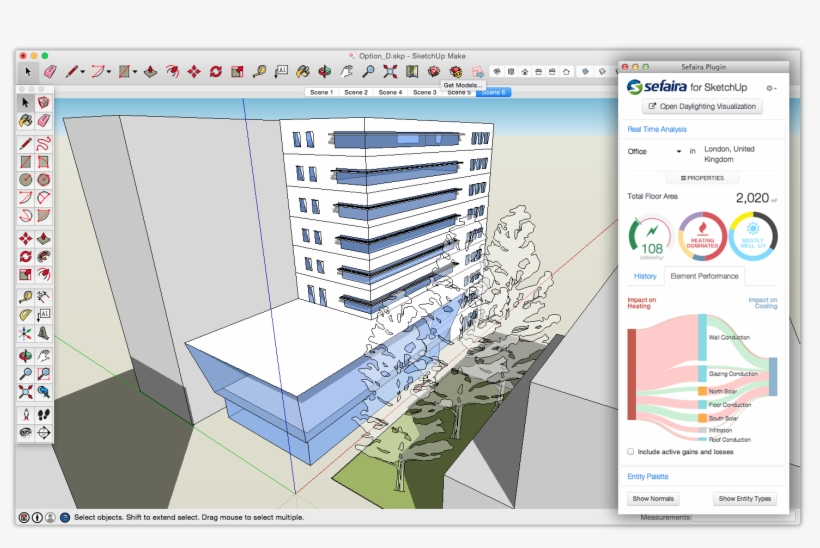This screenshot has height=548, width=820.
Task: Select the Look Around eye tool
Action: click(25, 433)
